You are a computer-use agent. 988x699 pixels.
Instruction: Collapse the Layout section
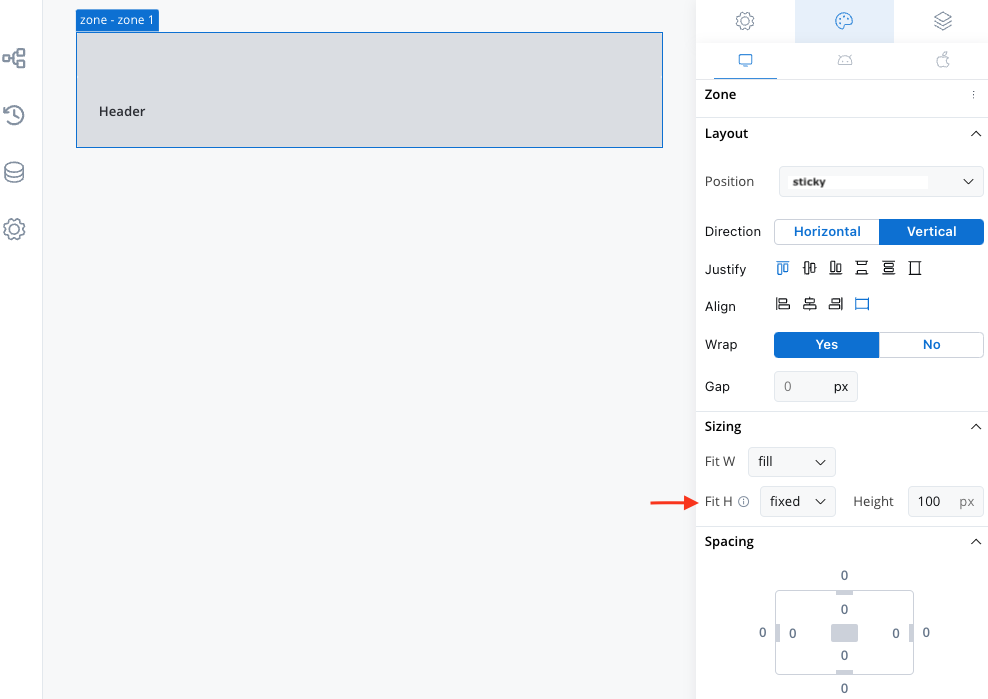[x=975, y=134]
